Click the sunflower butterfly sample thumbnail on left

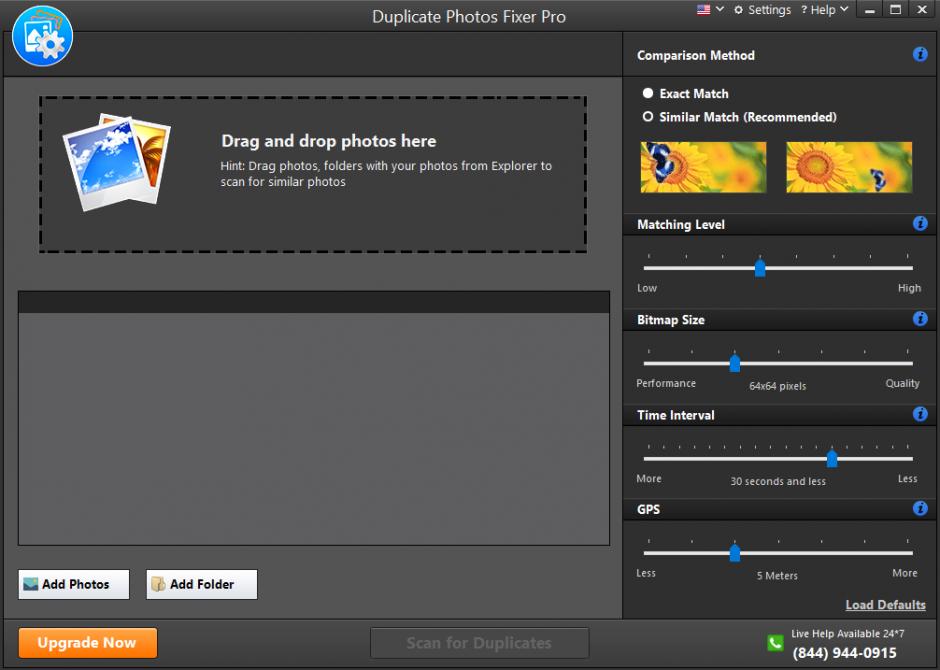(x=703, y=167)
